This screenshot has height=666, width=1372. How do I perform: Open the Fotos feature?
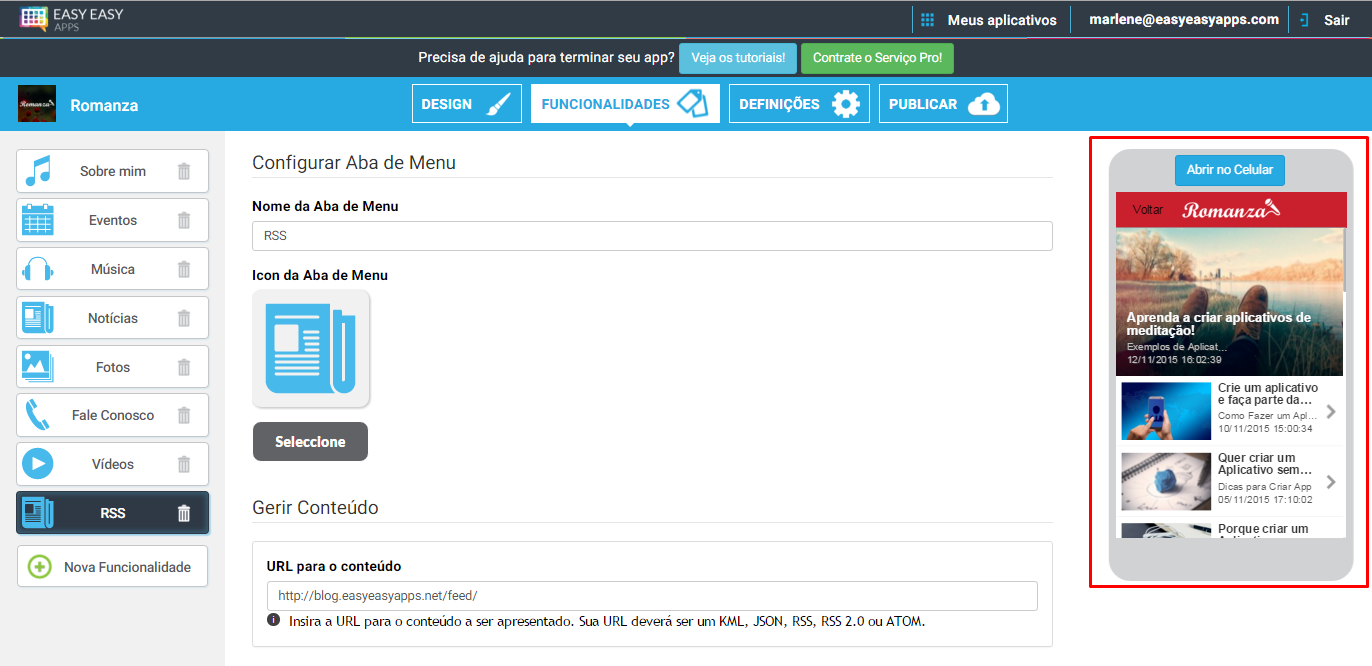coord(100,366)
